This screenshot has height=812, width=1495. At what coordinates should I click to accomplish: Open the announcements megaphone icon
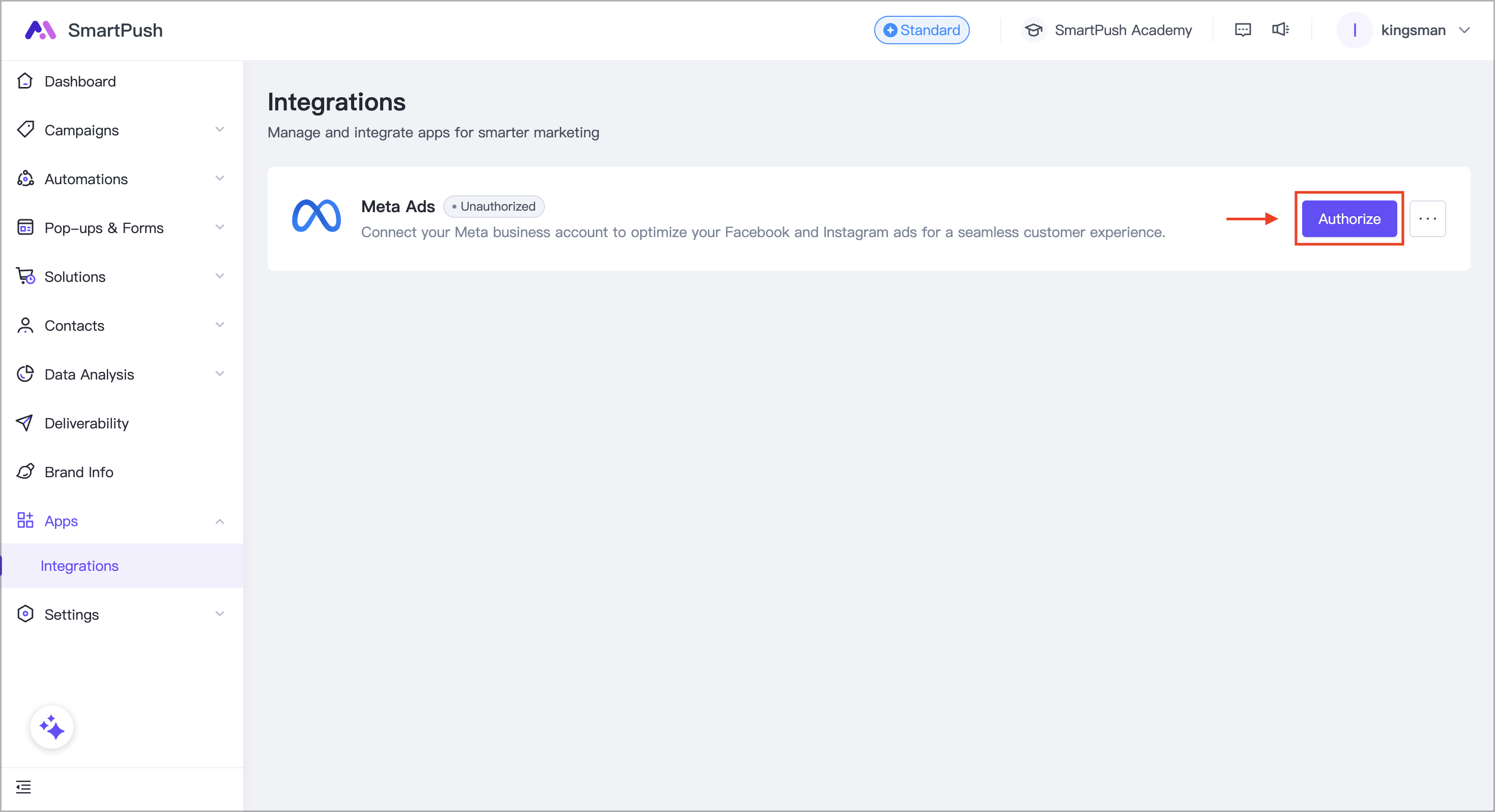(1280, 30)
